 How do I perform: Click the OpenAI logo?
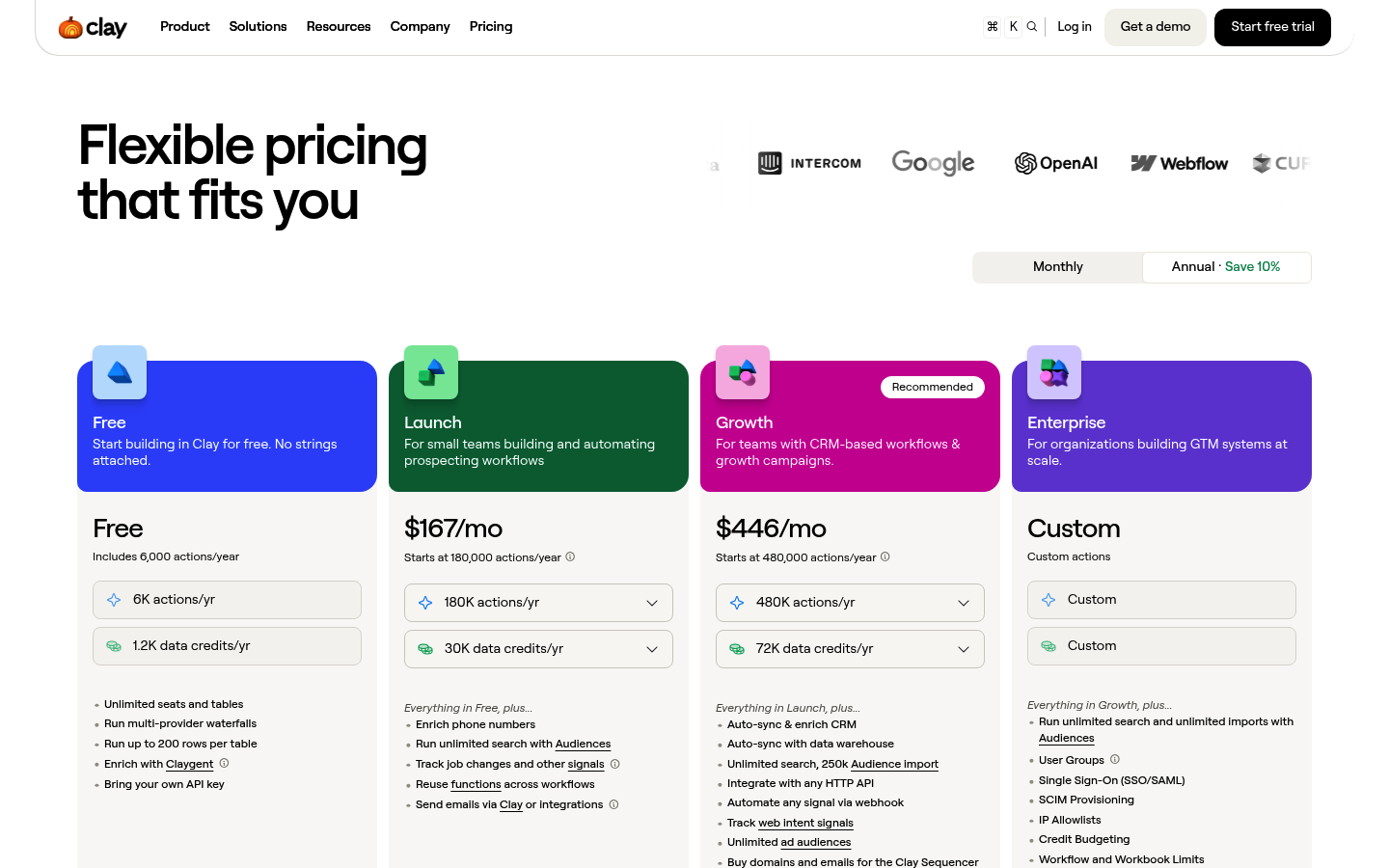pos(1056,163)
